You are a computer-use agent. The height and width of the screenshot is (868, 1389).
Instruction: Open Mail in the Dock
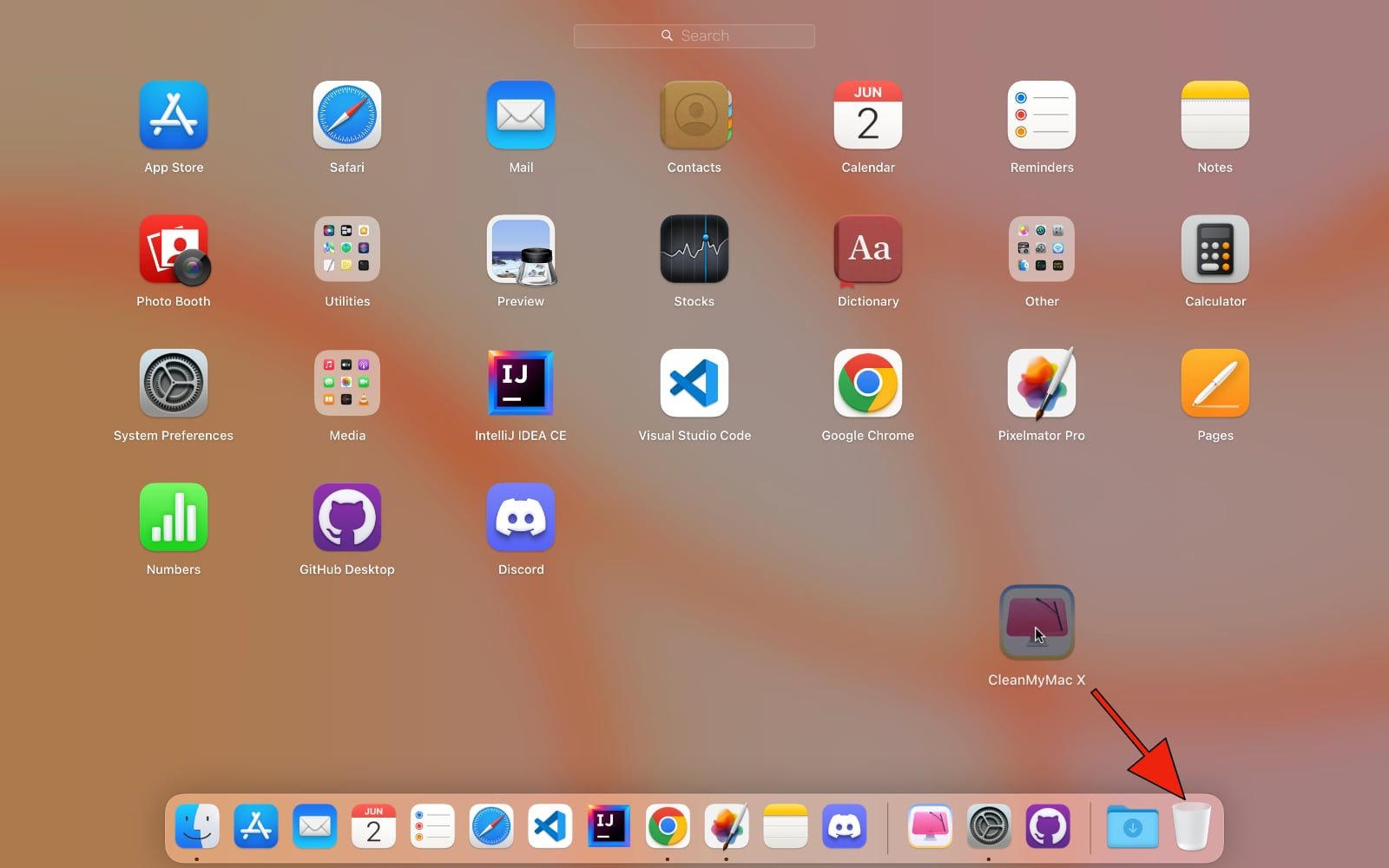point(314,825)
